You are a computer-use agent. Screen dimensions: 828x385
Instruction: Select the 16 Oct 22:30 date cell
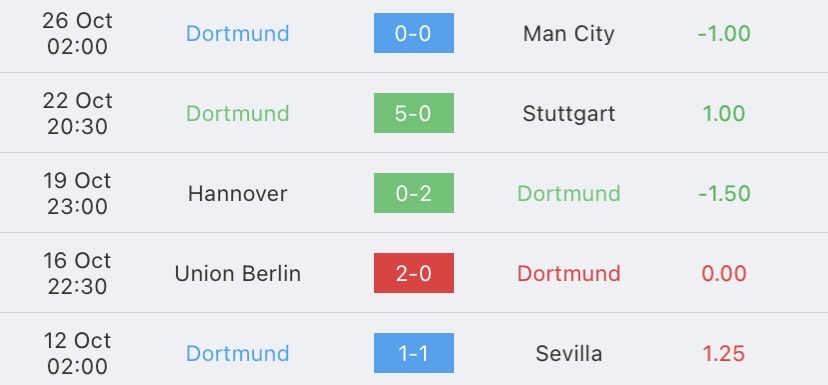click(78, 273)
